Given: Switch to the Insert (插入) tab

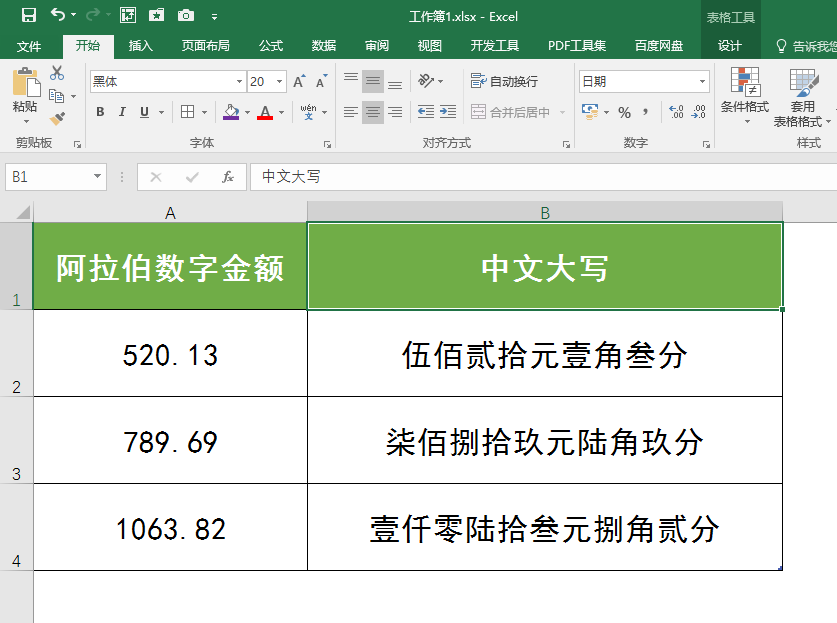Looking at the screenshot, I should pyautogui.click(x=140, y=46).
